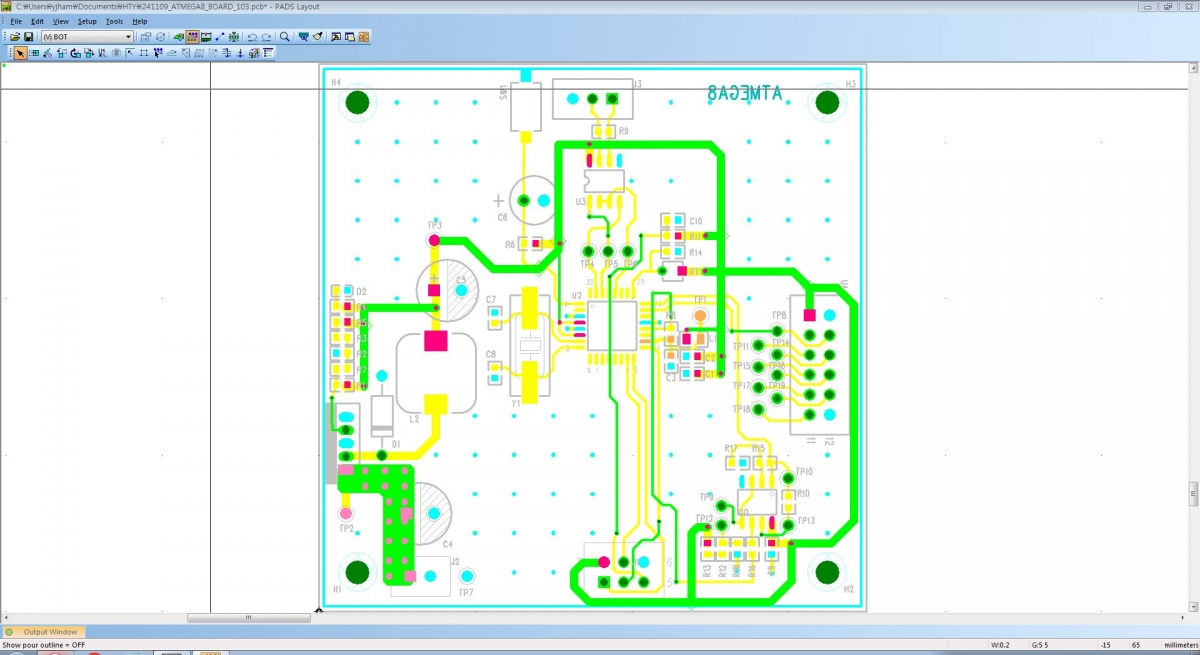Redo the last undone action
This screenshot has width=1200, height=655.
(266, 37)
